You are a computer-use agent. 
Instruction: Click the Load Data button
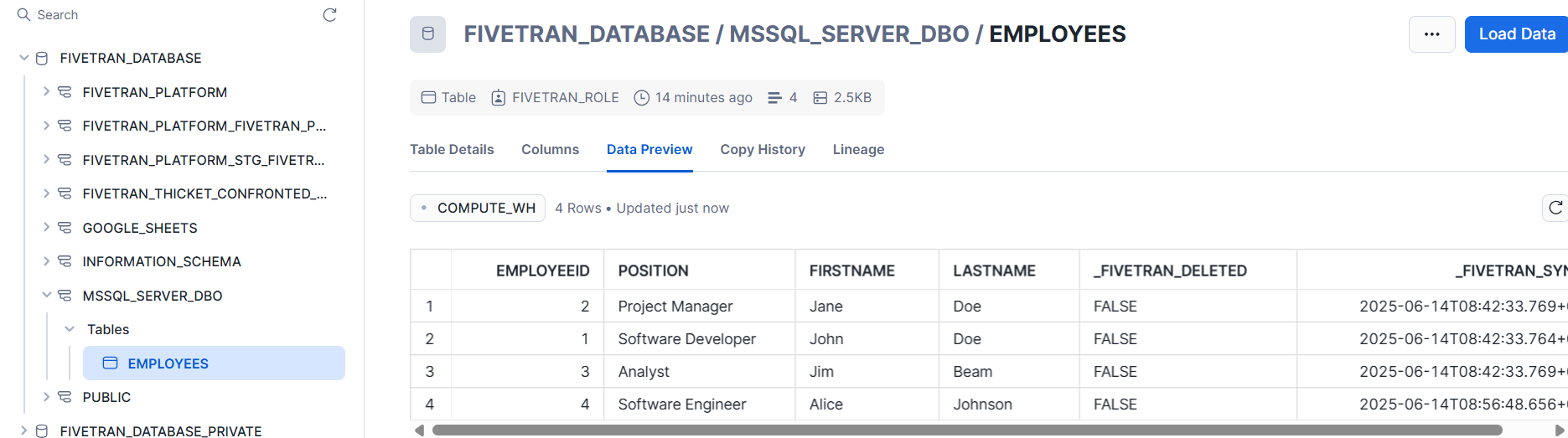pyautogui.click(x=1516, y=34)
